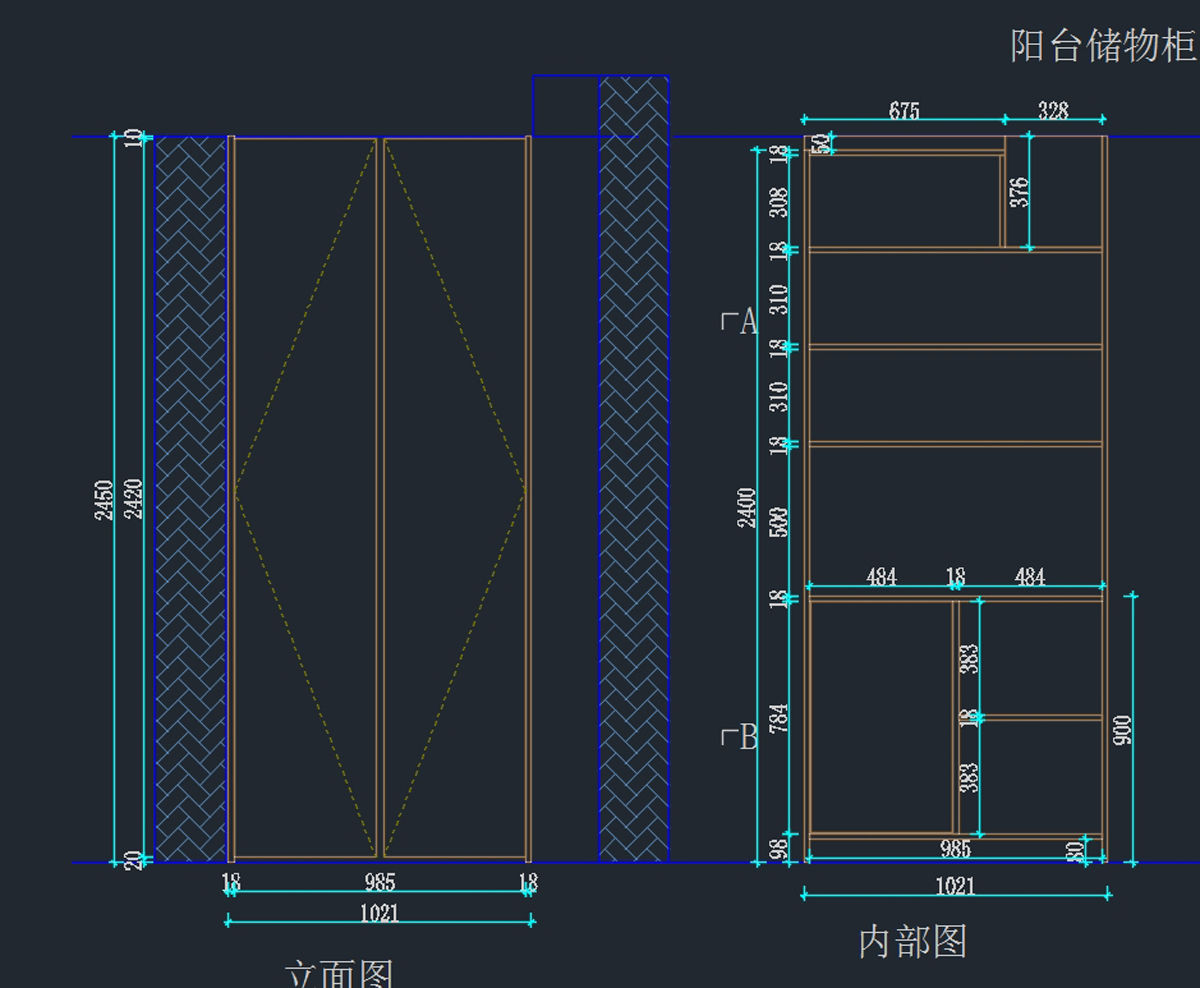This screenshot has height=988, width=1200.
Task: Click the left herringbone hatched wall
Action: (191, 499)
